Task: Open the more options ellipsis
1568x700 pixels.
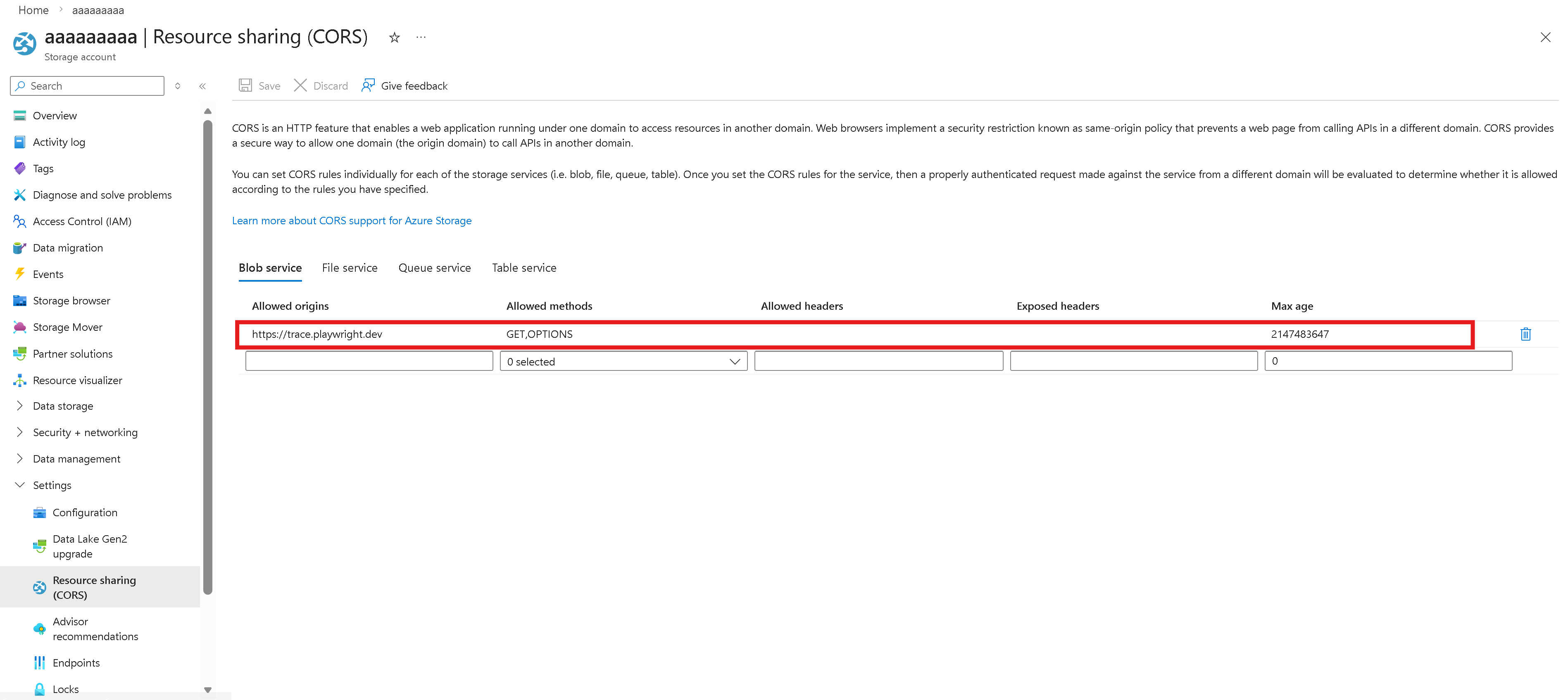Action: [421, 38]
